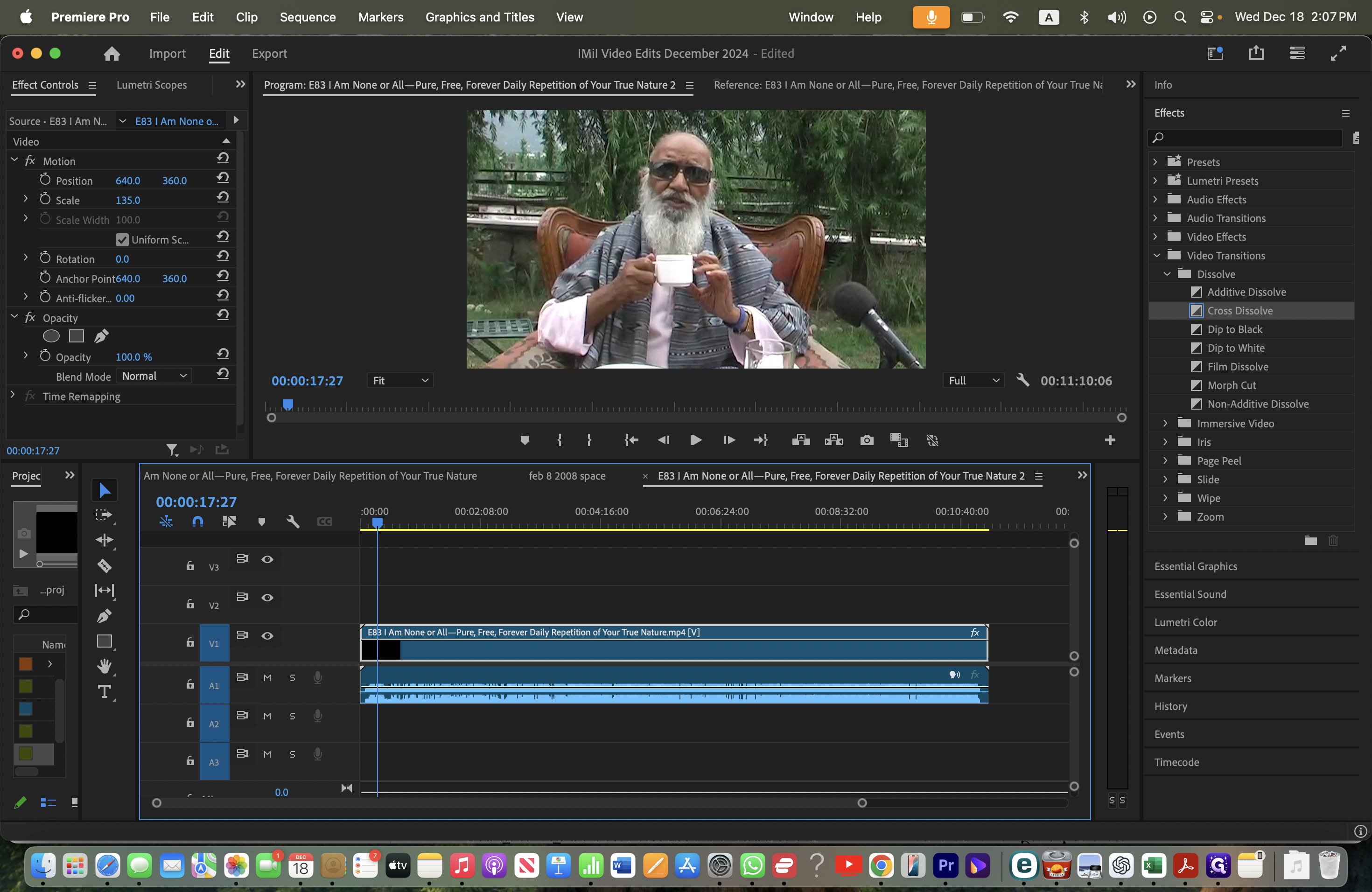The width and height of the screenshot is (1372, 892).
Task: Click Mark Out button
Action: click(588, 440)
